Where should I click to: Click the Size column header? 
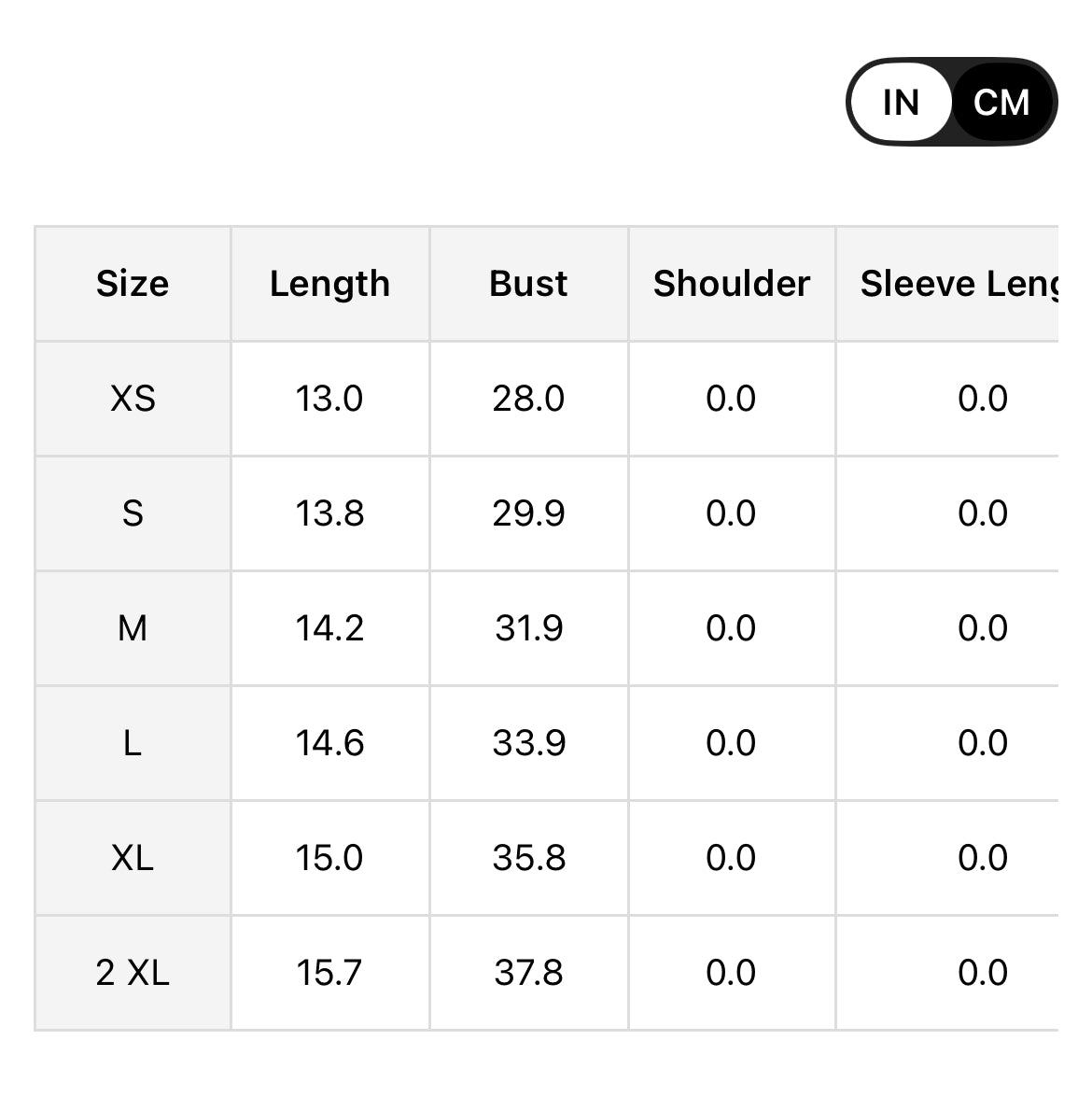[132, 283]
